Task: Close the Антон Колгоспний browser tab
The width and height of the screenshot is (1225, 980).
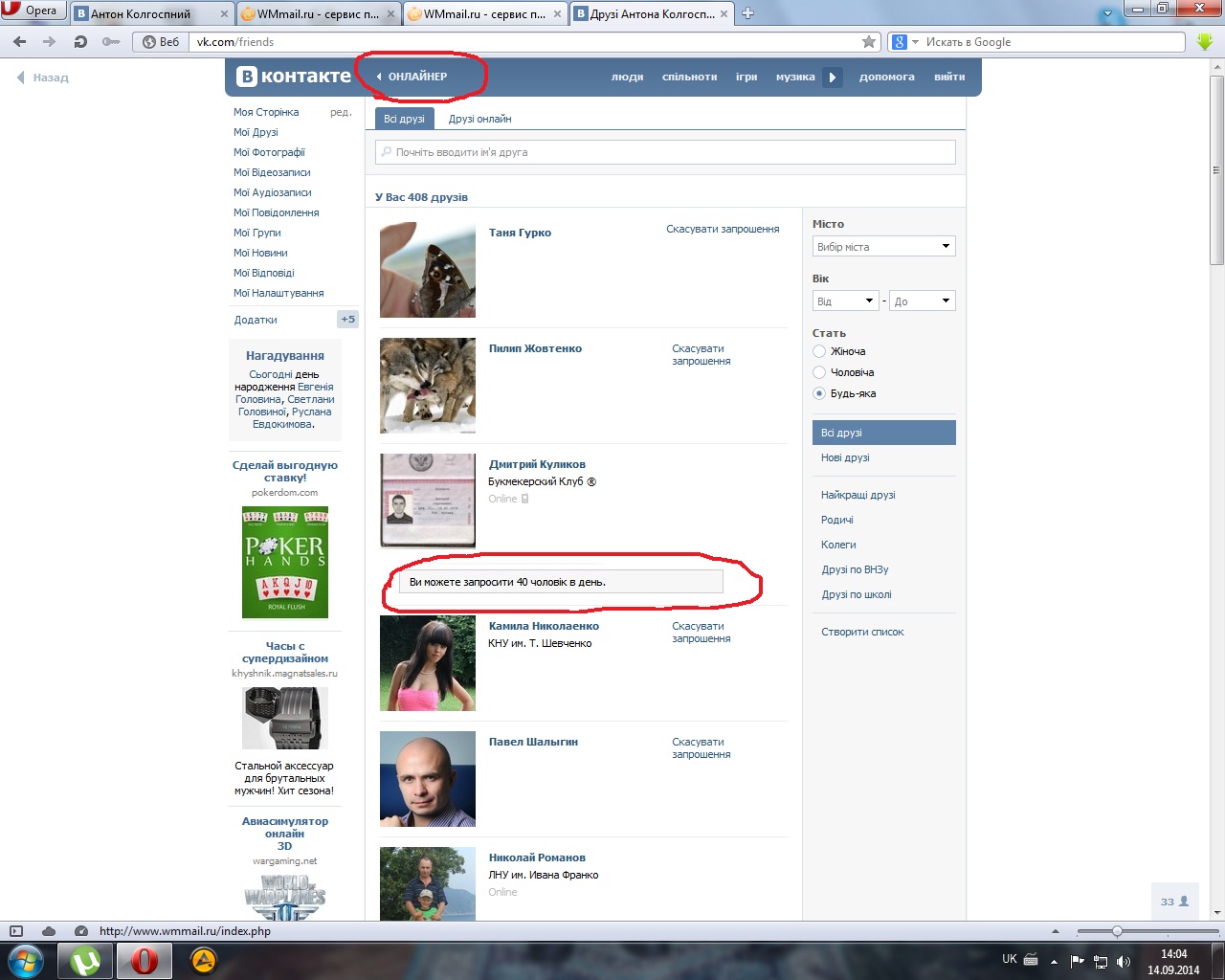Action: coord(224,13)
